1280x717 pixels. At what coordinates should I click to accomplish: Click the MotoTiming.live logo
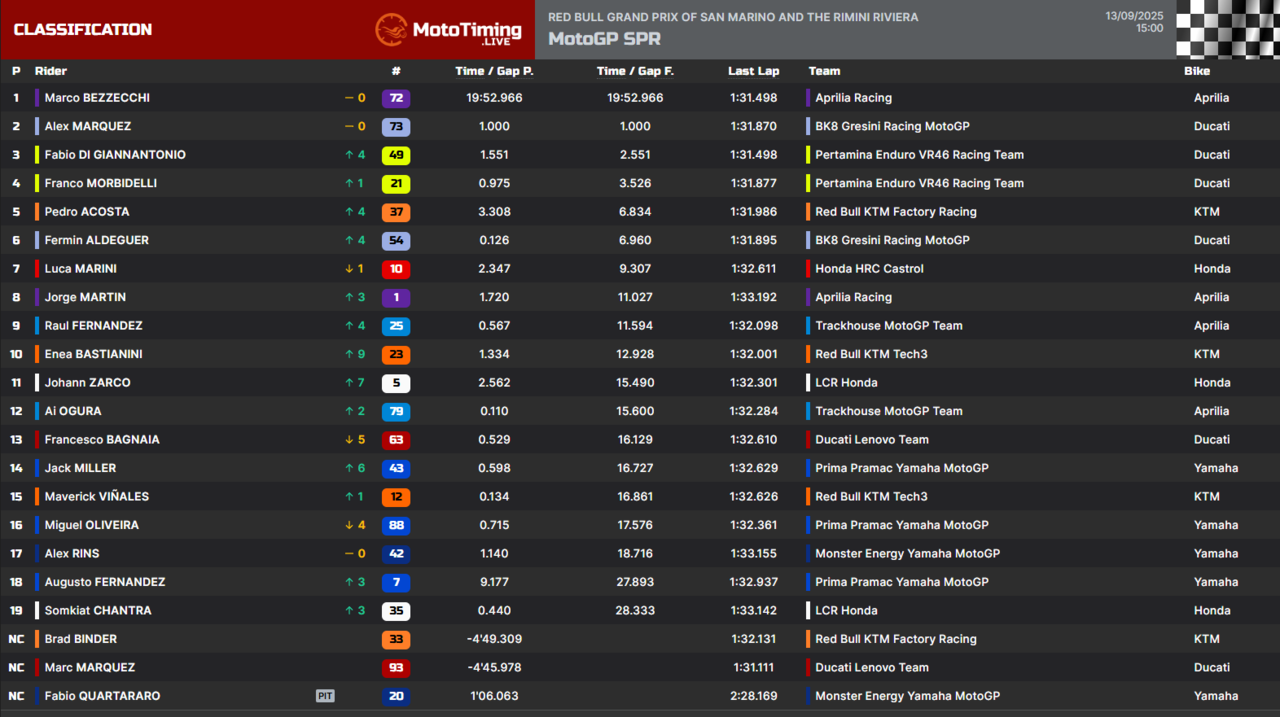pos(448,30)
